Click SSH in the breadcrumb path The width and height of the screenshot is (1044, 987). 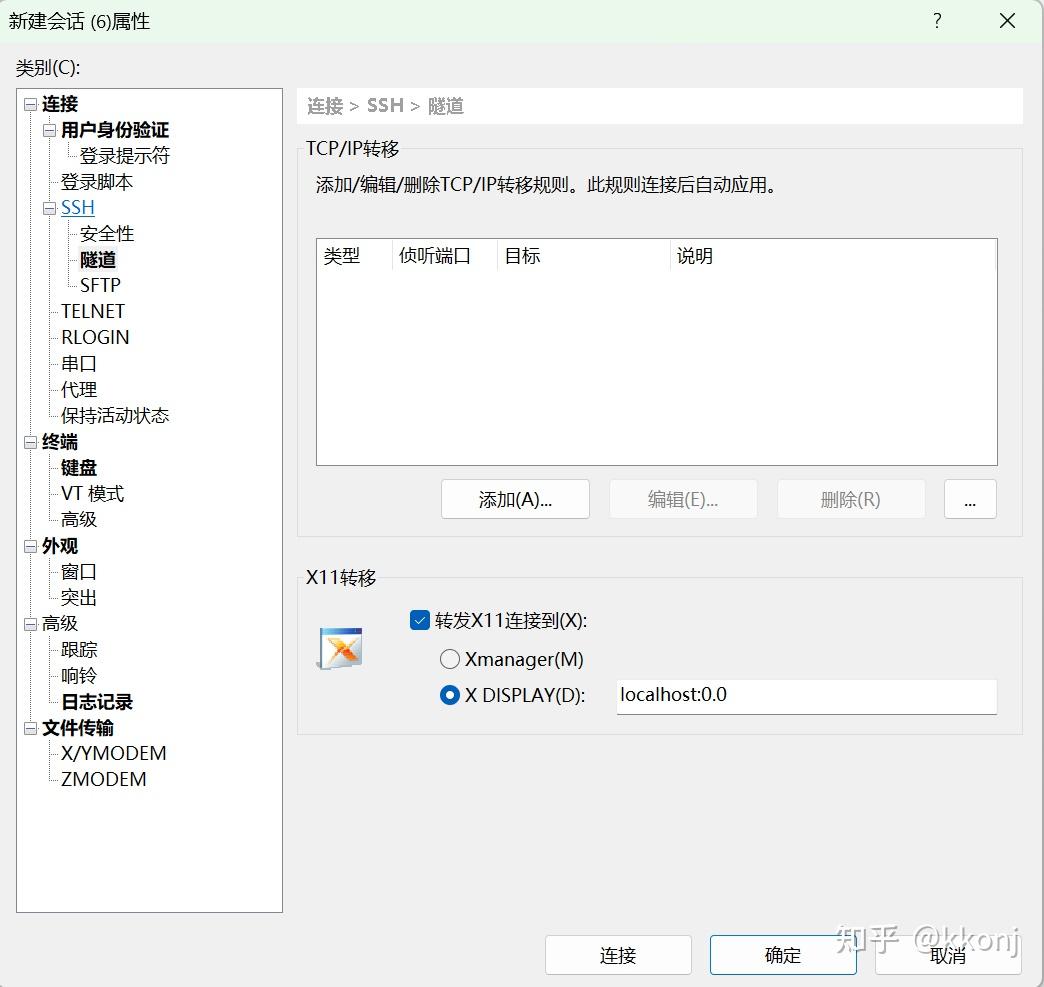pos(386,105)
